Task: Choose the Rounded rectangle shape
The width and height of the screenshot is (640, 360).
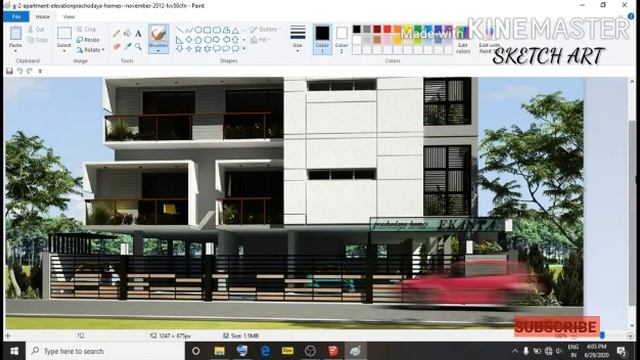Action: (x=217, y=30)
